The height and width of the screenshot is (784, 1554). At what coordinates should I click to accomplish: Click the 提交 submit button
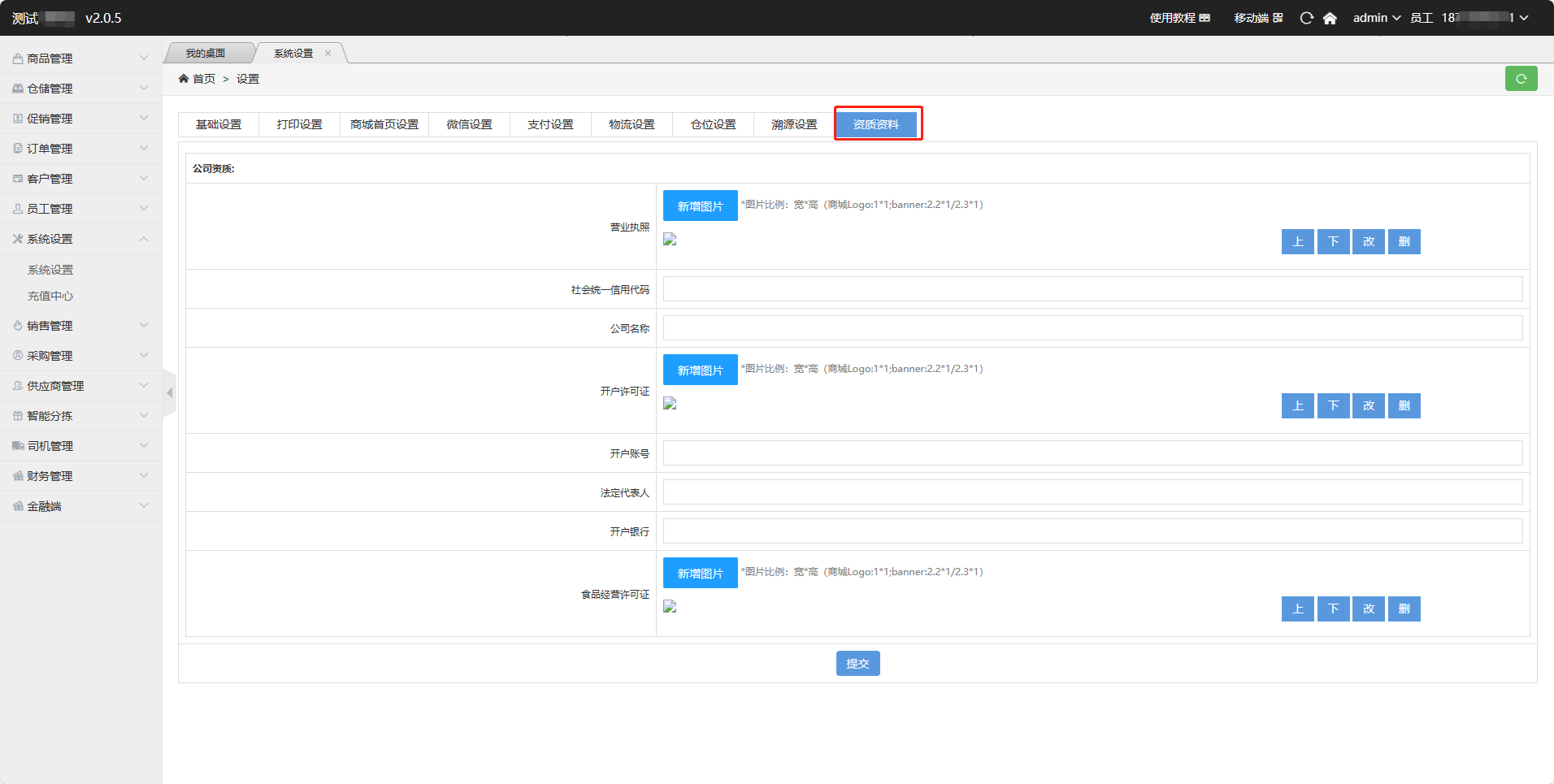tap(857, 664)
